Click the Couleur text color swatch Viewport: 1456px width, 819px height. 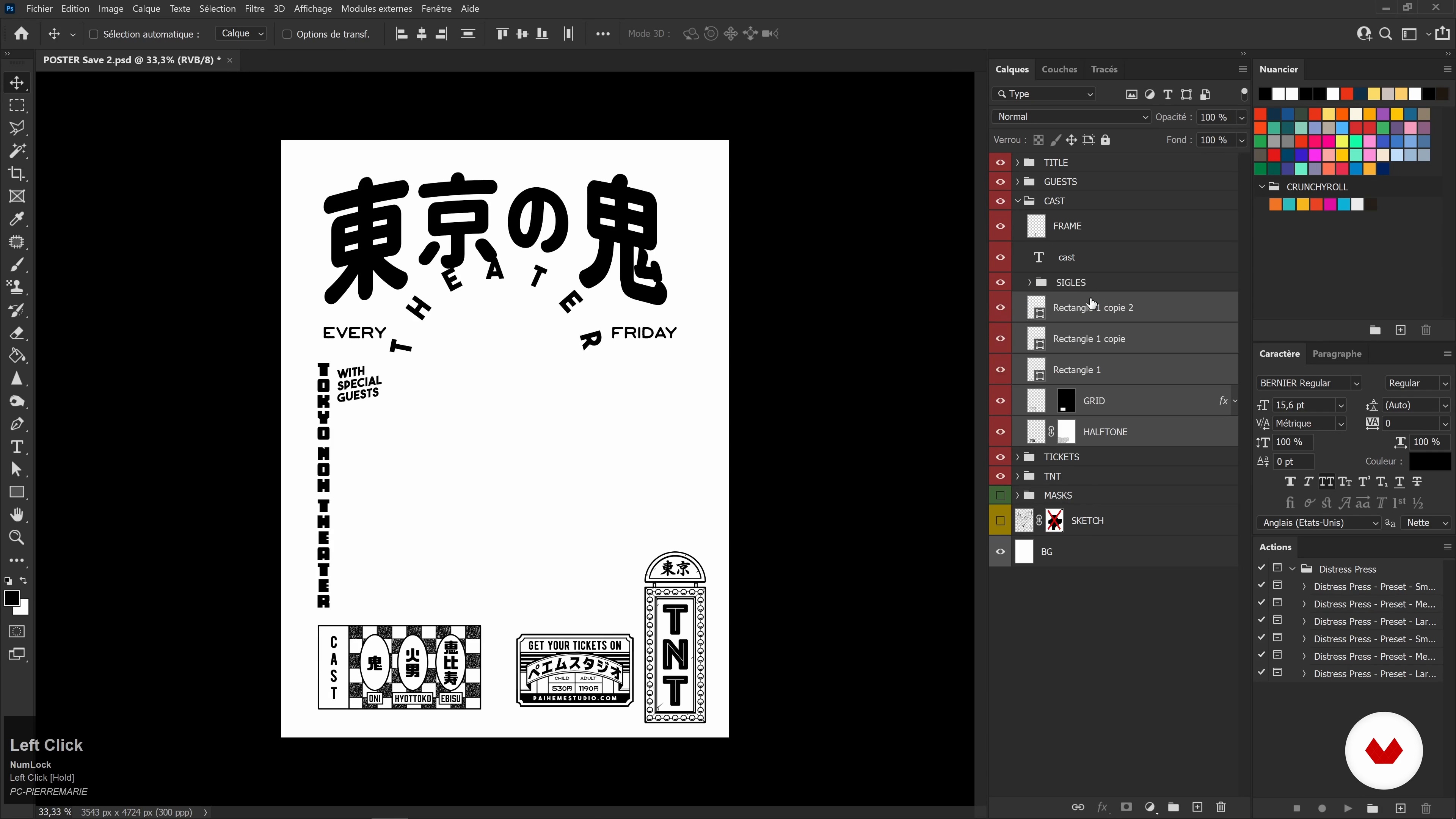click(x=1429, y=461)
